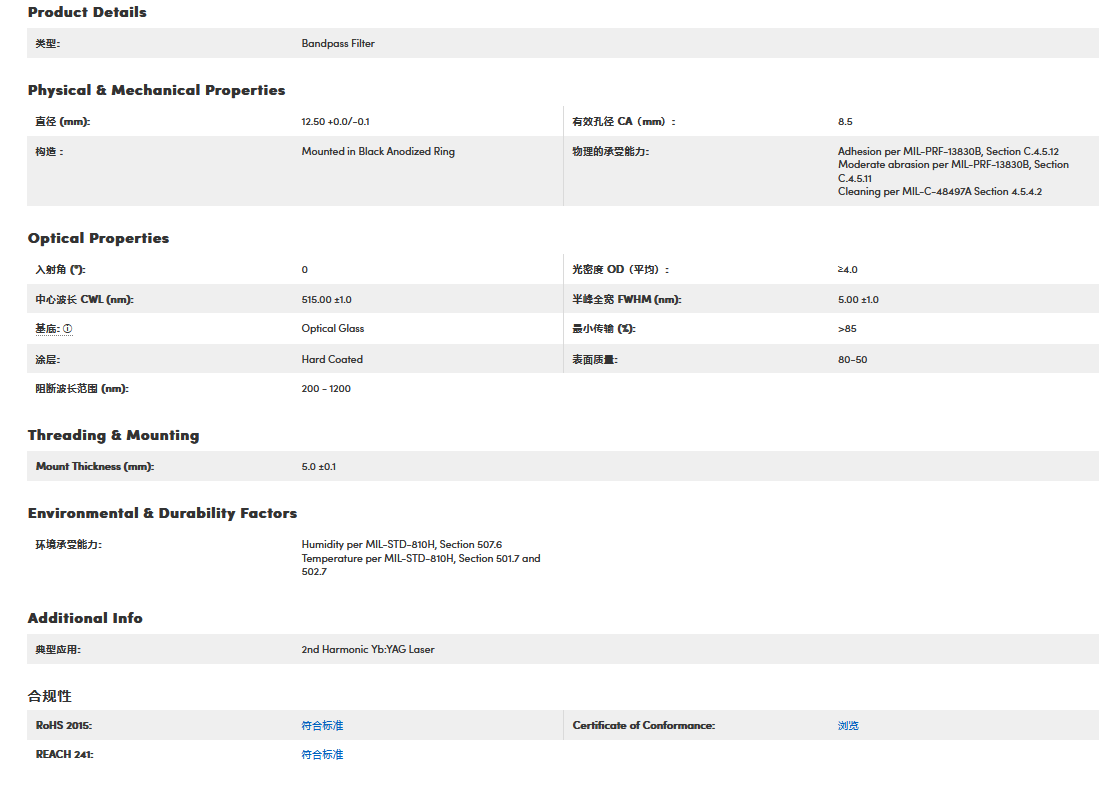Click the underlined 基底 label

[x=47, y=329]
